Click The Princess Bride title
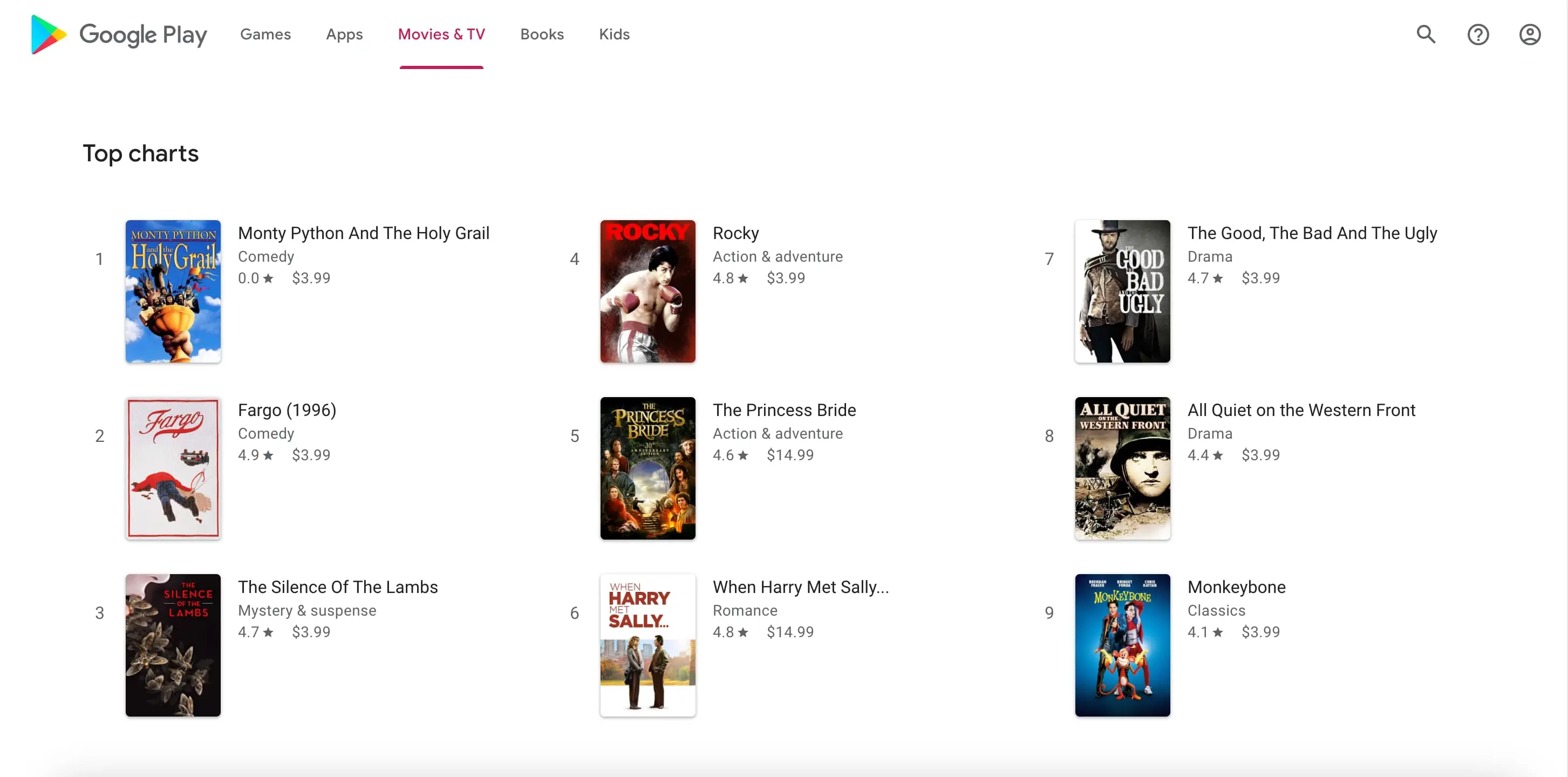1568x777 pixels. tap(784, 411)
